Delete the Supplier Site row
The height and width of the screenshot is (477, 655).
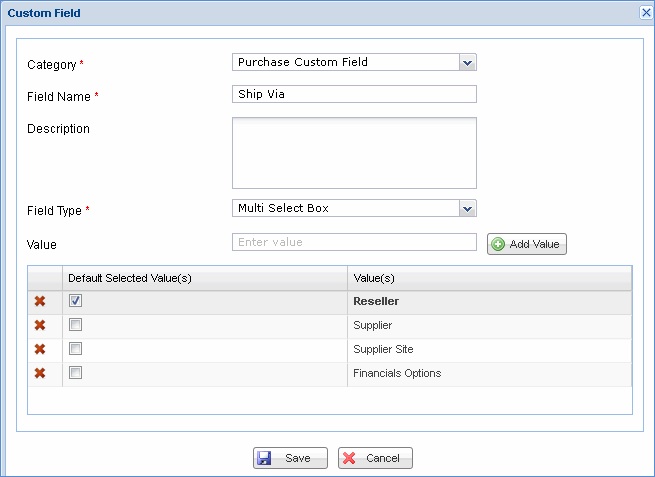(40, 349)
